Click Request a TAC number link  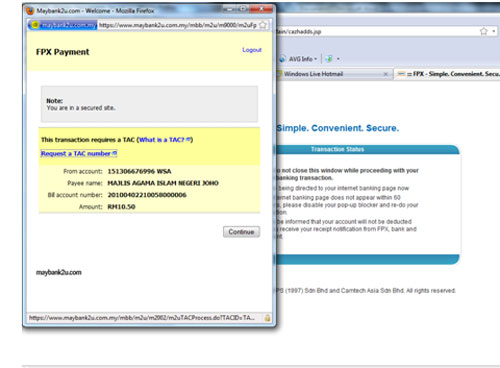click(x=79, y=154)
